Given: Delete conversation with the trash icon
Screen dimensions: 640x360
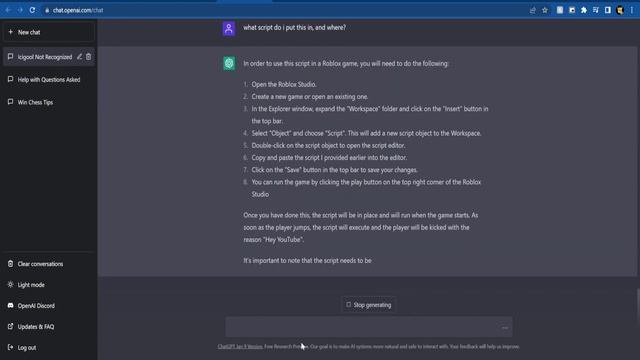Looking at the screenshot, I should 89,57.
